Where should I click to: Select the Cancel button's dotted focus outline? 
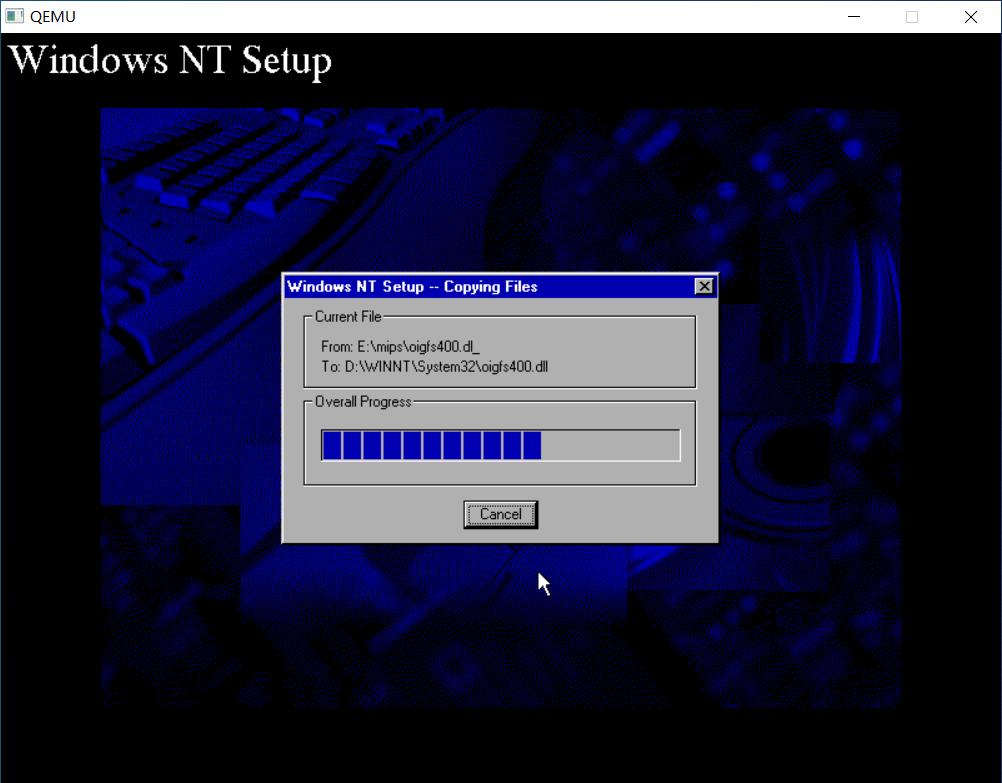click(500, 514)
